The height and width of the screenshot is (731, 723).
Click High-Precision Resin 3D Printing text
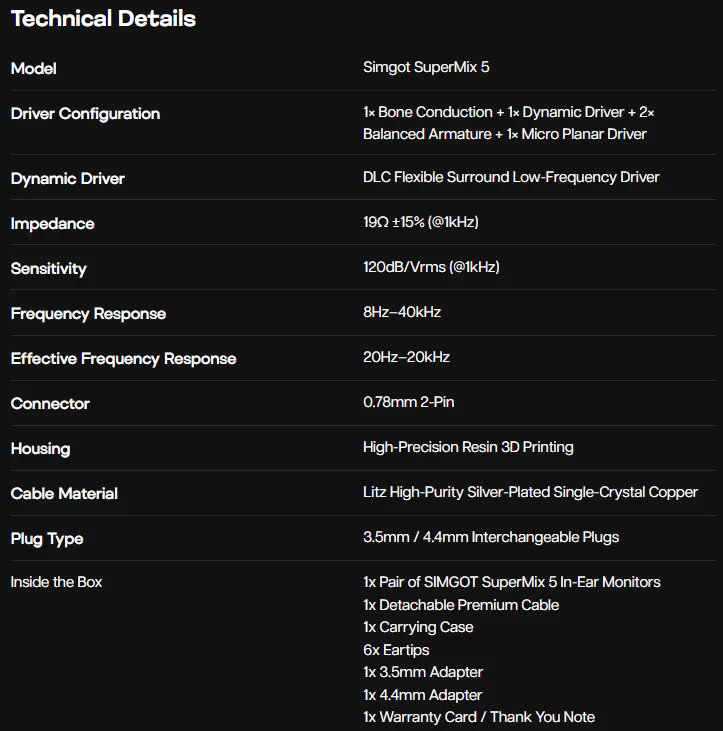468,447
